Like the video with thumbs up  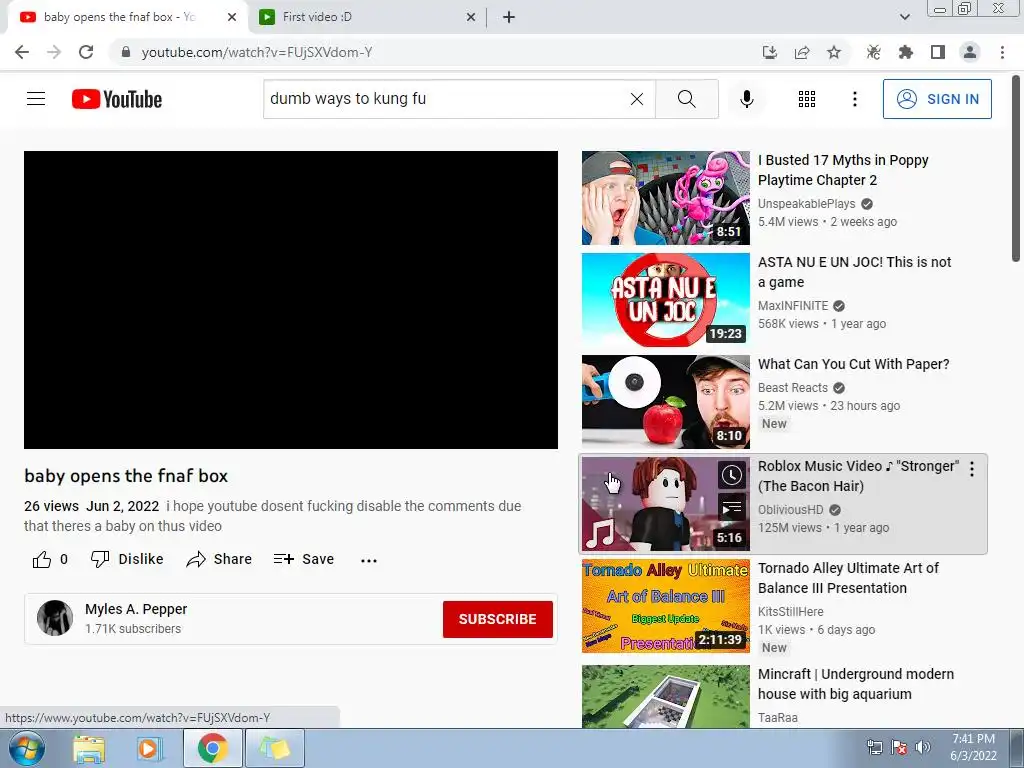tap(50, 560)
